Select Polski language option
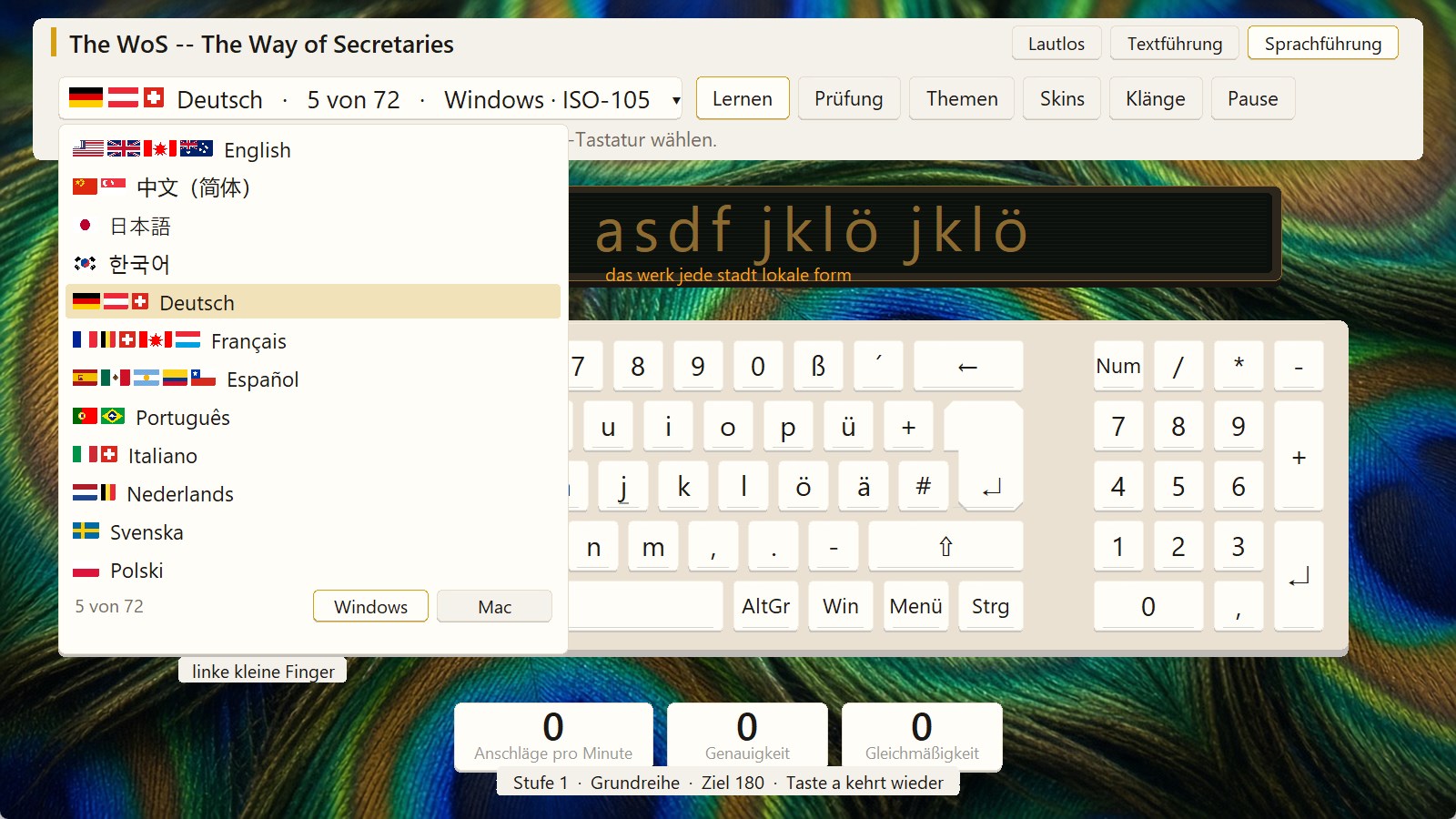 [x=312, y=571]
